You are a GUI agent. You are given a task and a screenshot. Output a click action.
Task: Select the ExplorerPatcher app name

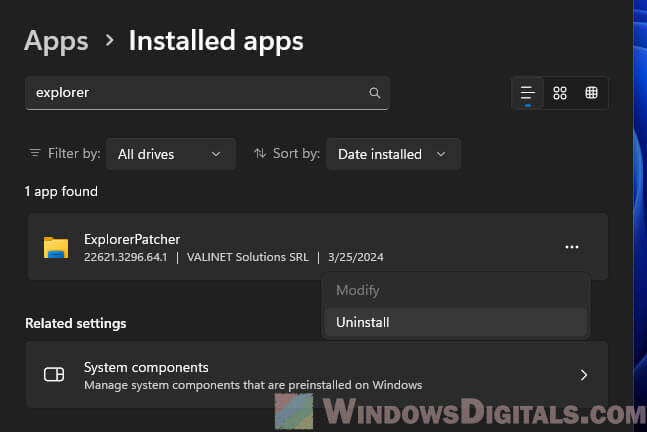pos(132,239)
